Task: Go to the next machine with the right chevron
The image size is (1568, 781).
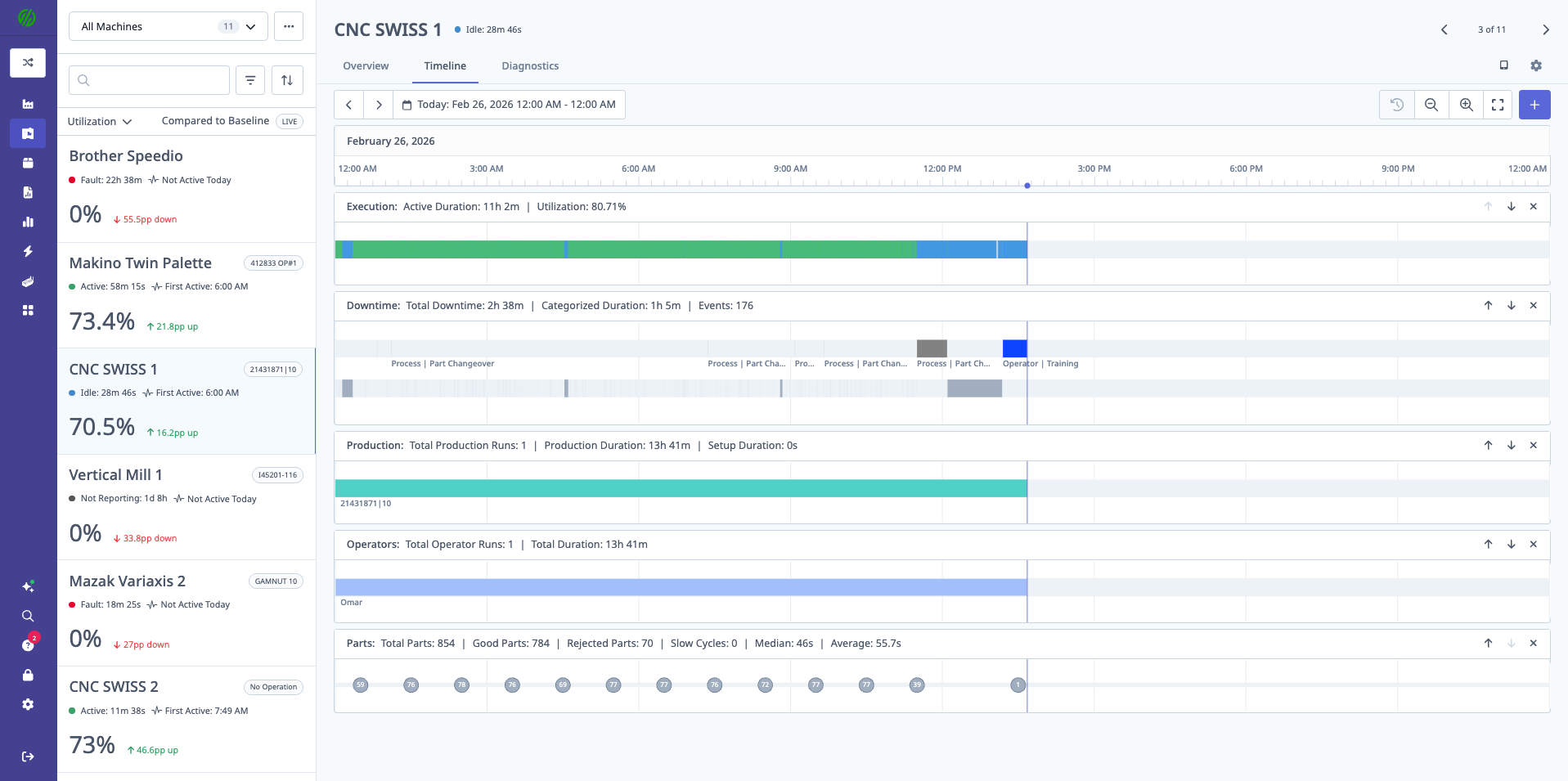Action: click(1546, 29)
